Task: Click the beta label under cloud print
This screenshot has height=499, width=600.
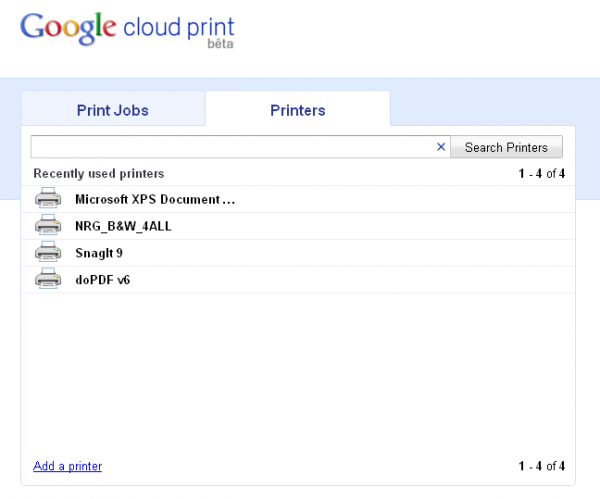Action: 220,45
